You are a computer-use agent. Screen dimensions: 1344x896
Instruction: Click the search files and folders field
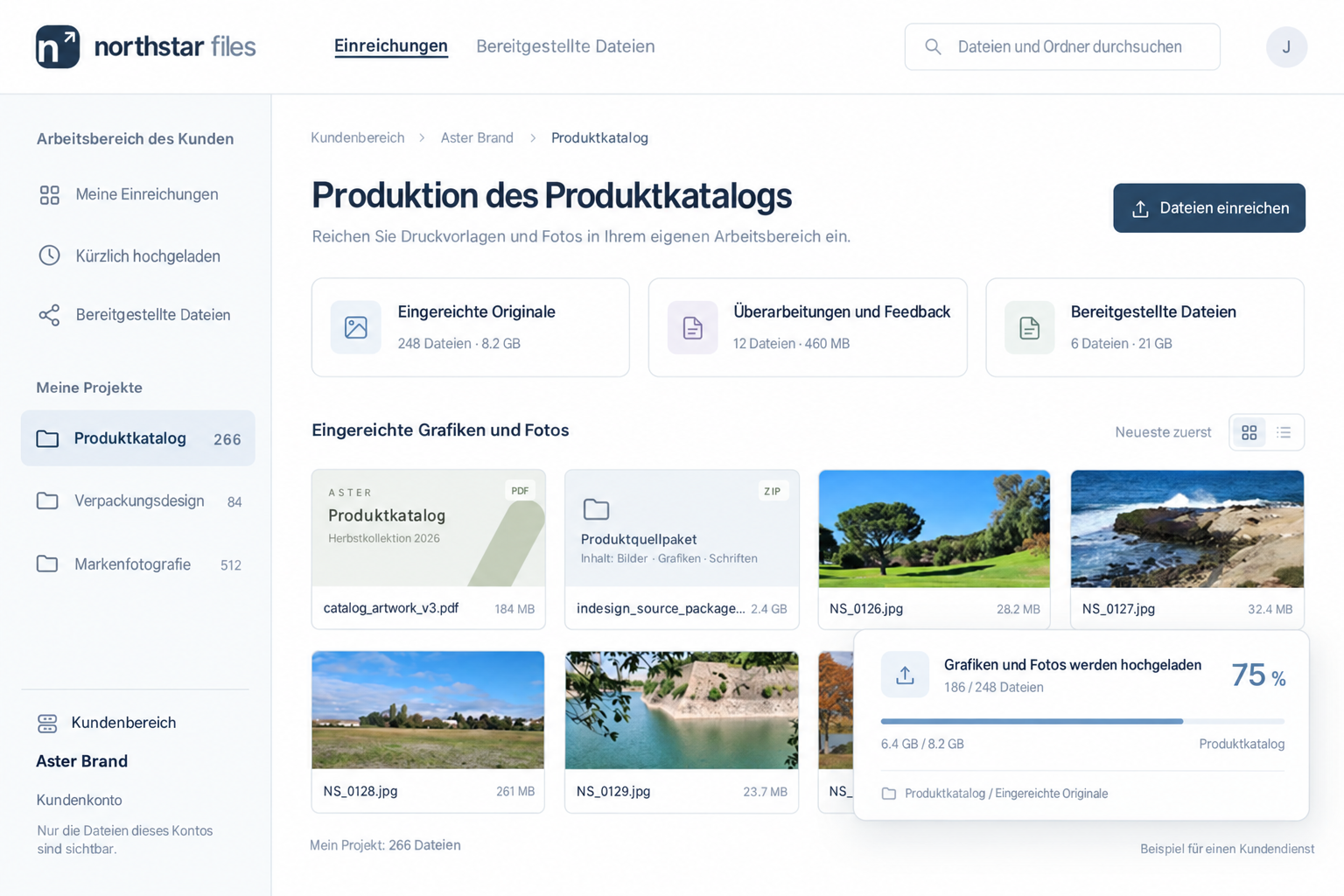click(x=1062, y=47)
